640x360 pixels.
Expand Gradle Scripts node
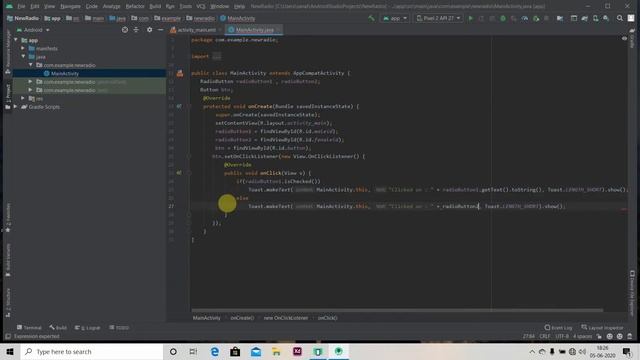tap(16, 107)
